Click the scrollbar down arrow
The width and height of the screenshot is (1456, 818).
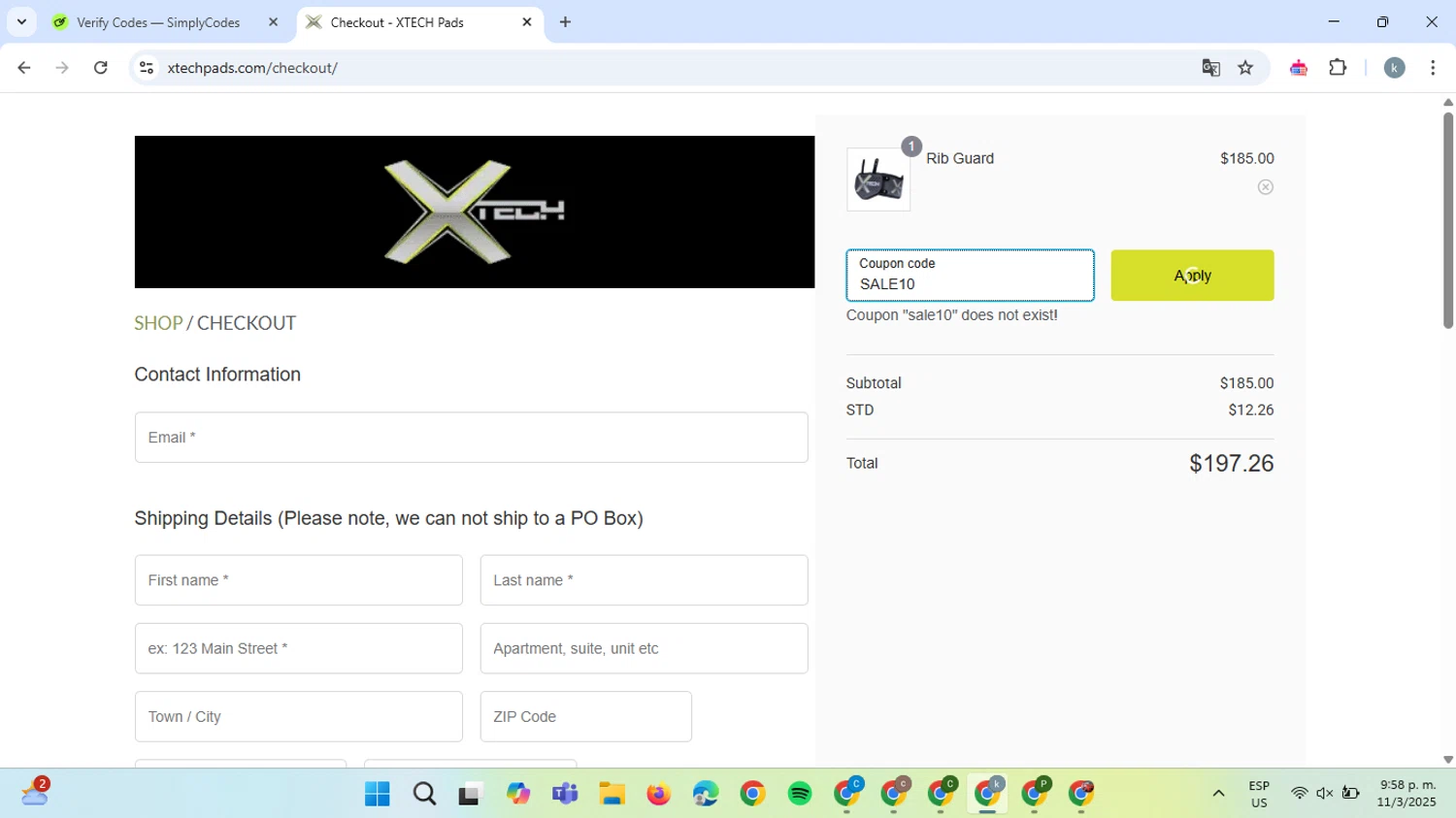point(1447,760)
